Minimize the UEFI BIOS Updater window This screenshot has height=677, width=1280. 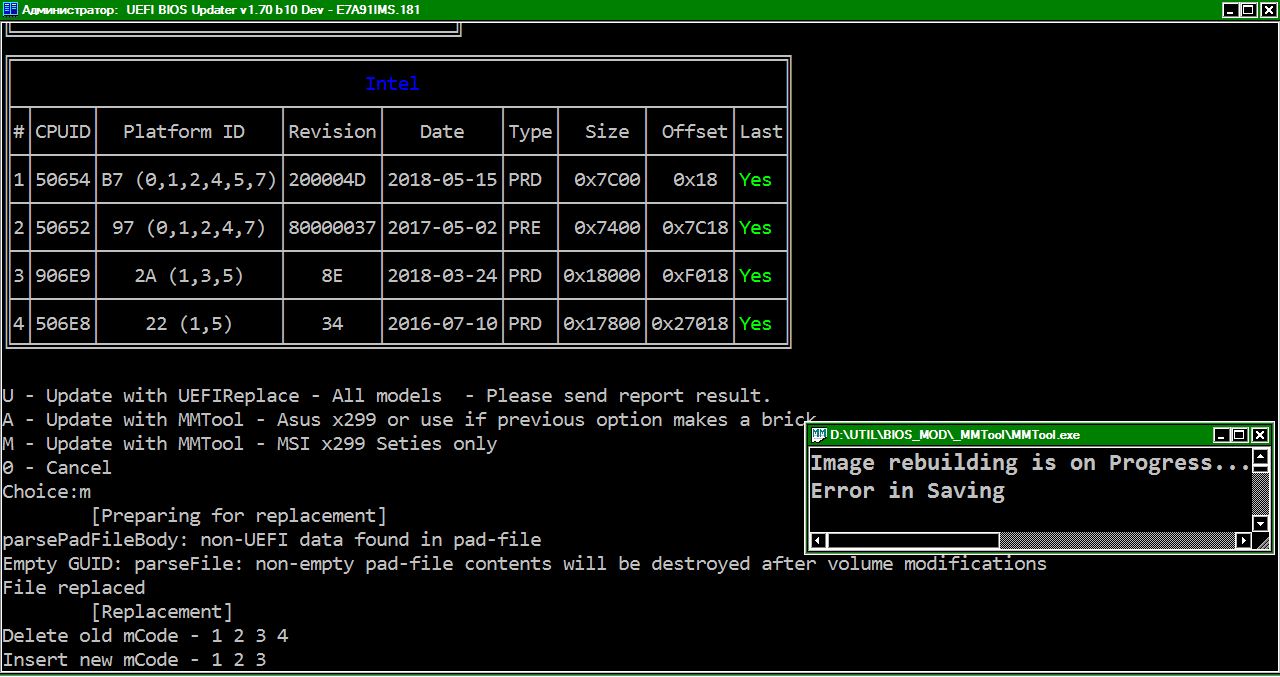[1231, 10]
